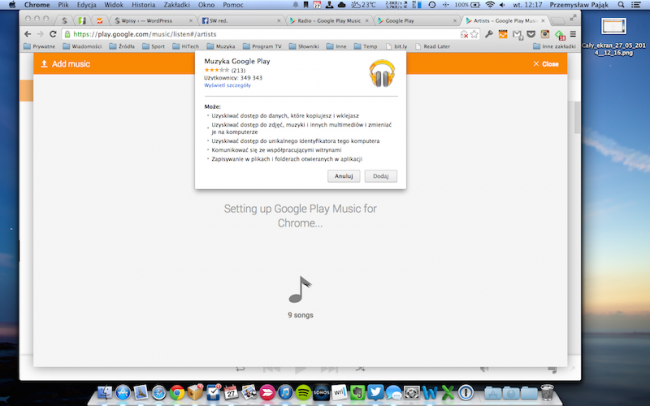Click the Google Play Music headphones icon
650x406 pixels.
(x=382, y=74)
